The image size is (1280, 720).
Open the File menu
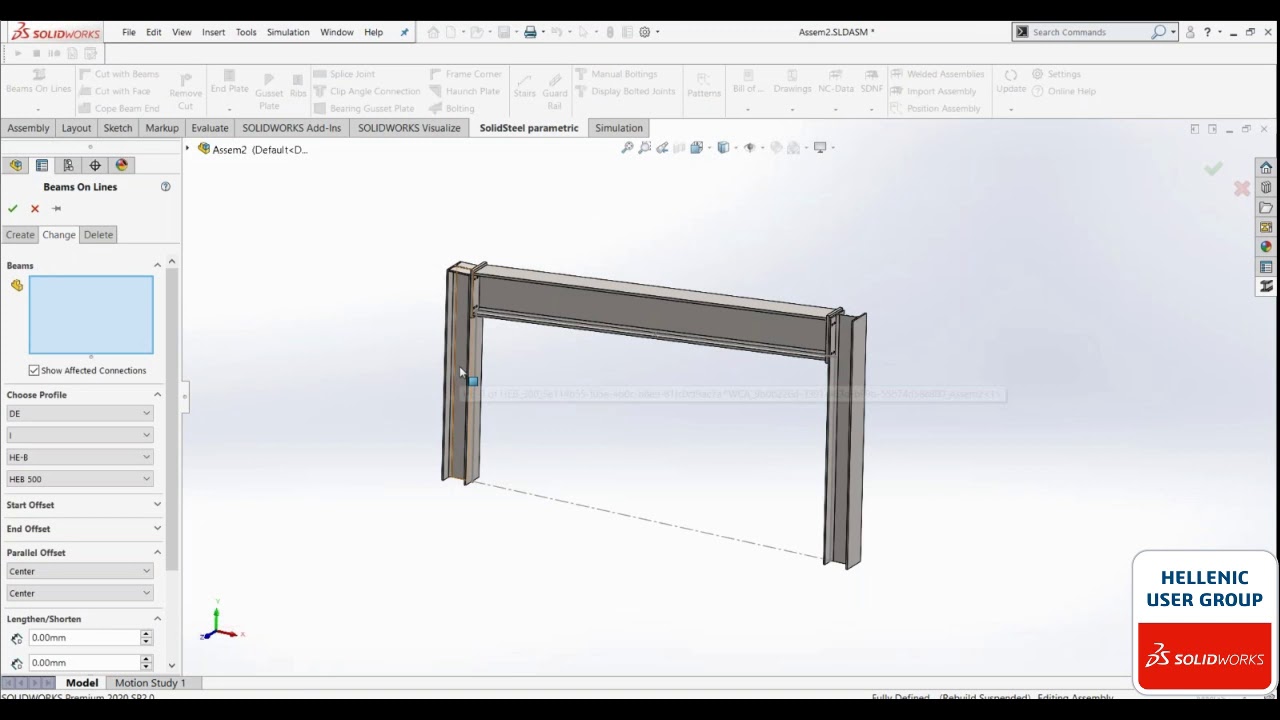click(129, 32)
